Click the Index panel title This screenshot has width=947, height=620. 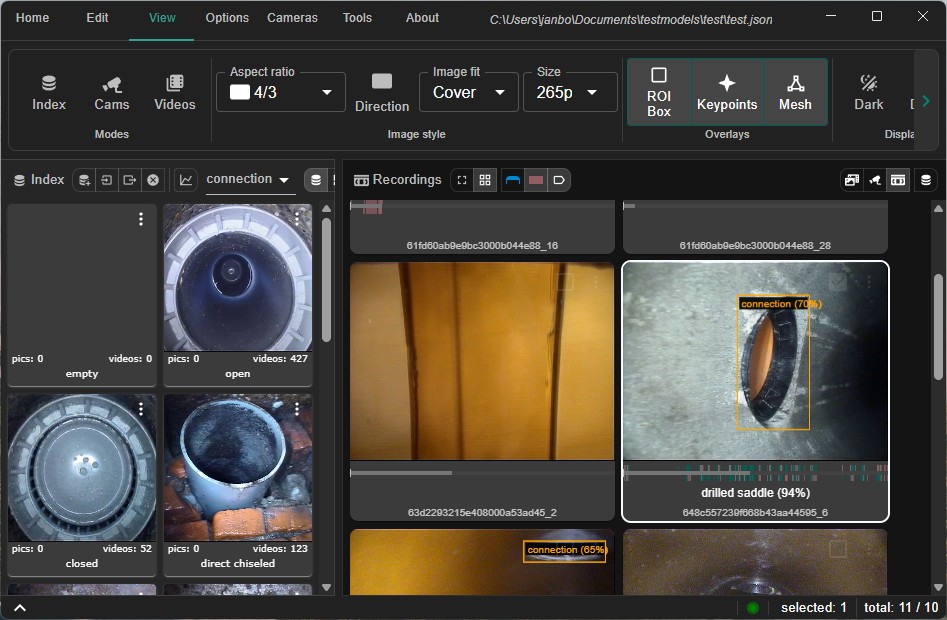pos(47,180)
